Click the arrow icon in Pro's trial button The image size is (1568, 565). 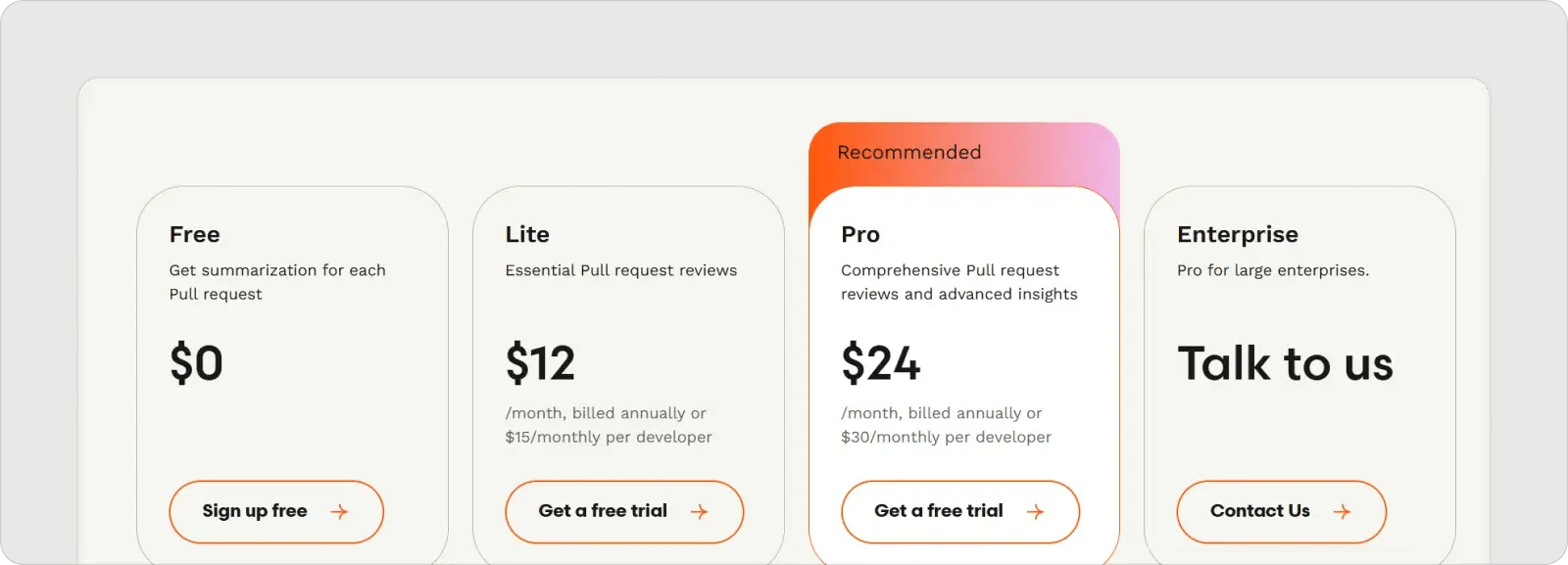click(1037, 511)
